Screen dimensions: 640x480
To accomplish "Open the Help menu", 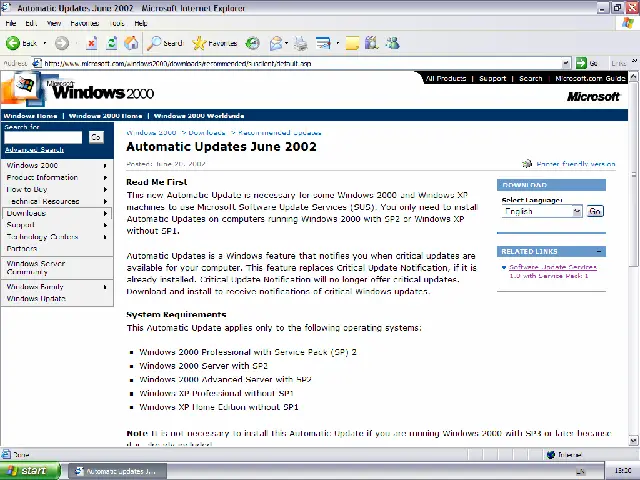I will tap(140, 23).
